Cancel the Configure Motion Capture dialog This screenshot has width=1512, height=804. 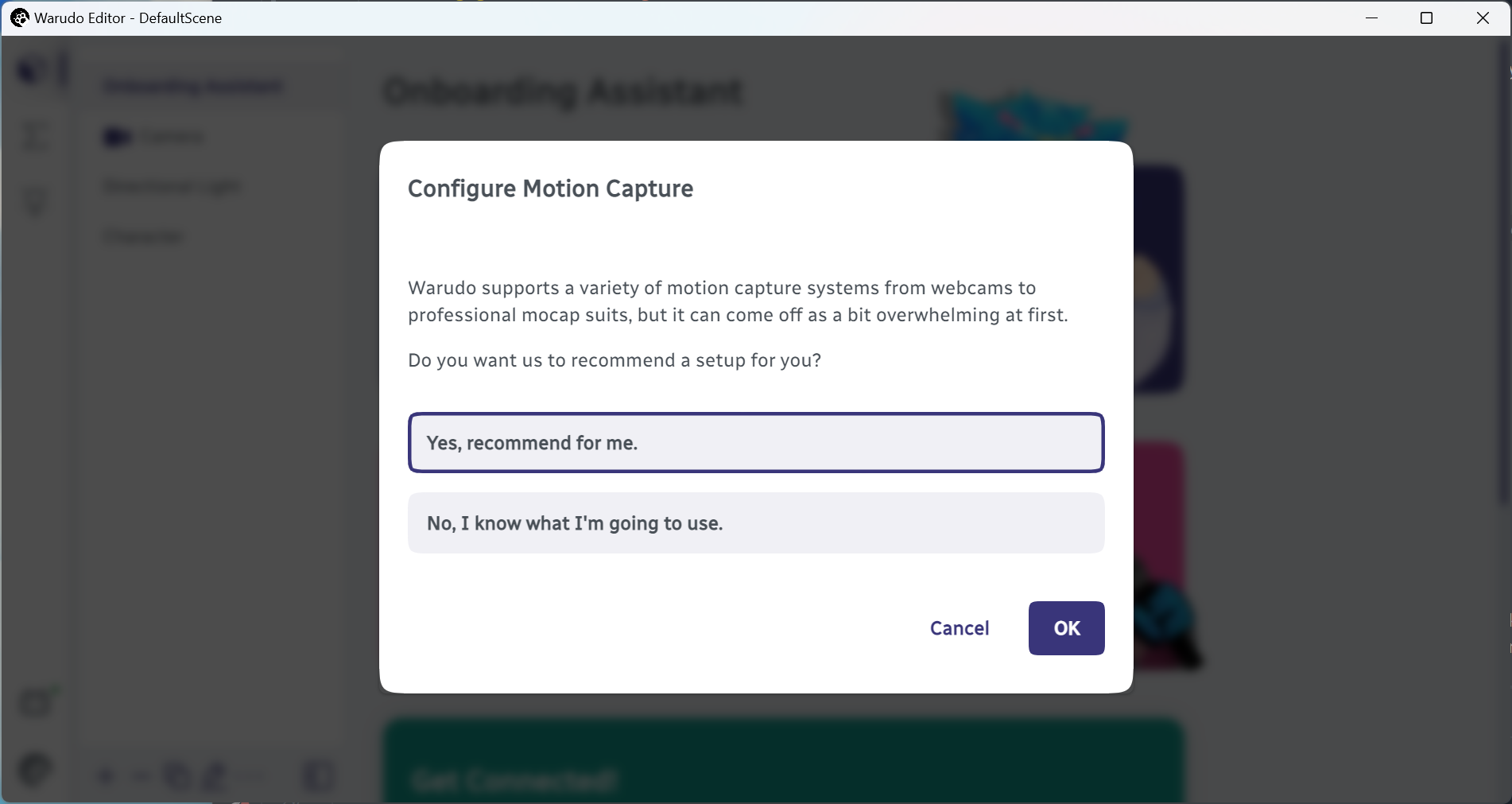[960, 628]
